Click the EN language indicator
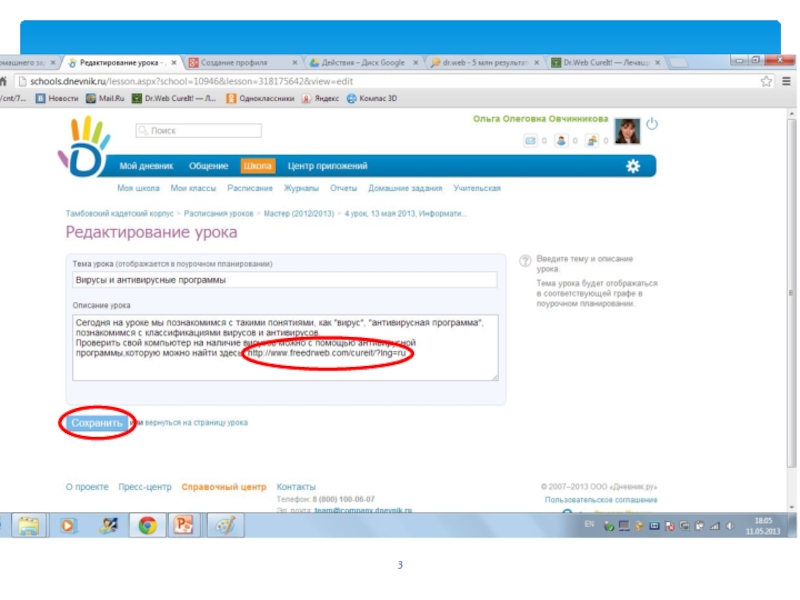The width and height of the screenshot is (800, 600). click(x=589, y=524)
